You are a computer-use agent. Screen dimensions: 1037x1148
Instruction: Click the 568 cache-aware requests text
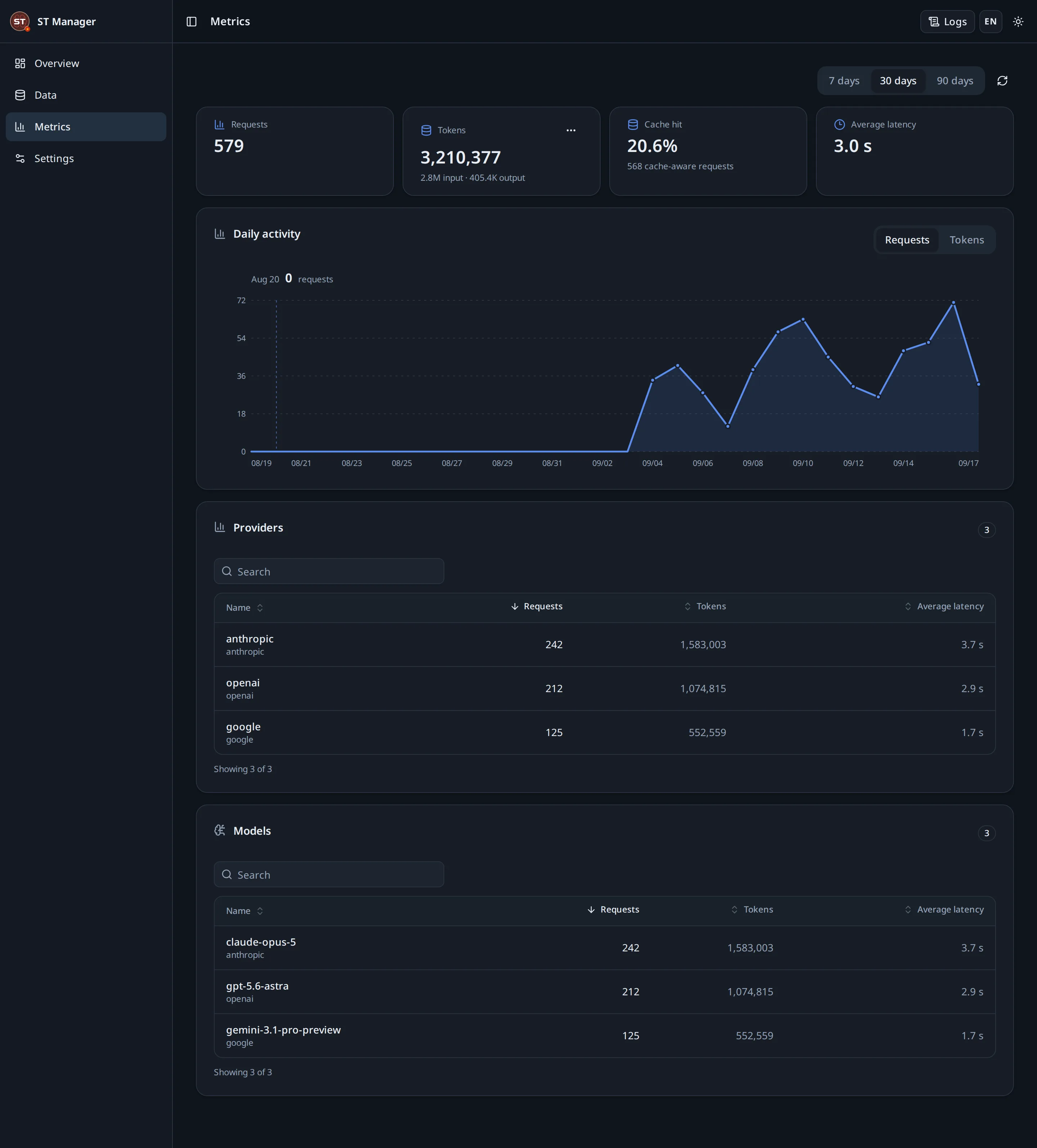point(680,166)
